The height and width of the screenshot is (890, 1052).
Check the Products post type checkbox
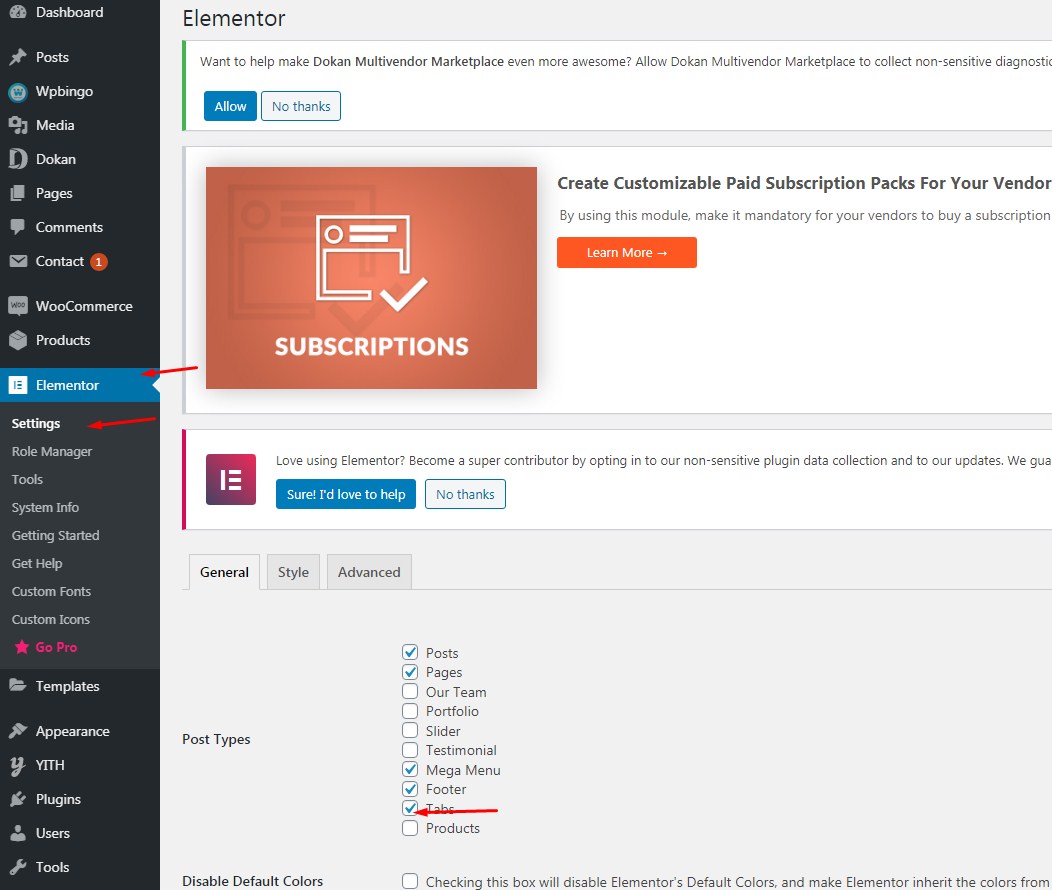coord(410,828)
